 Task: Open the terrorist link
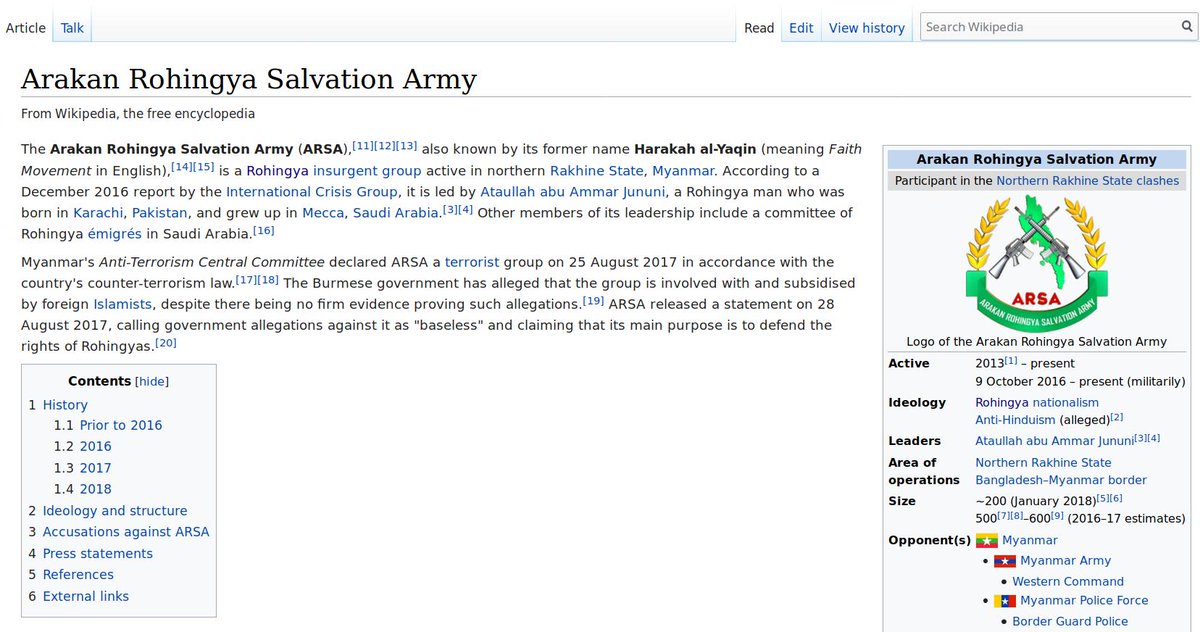[x=472, y=262]
